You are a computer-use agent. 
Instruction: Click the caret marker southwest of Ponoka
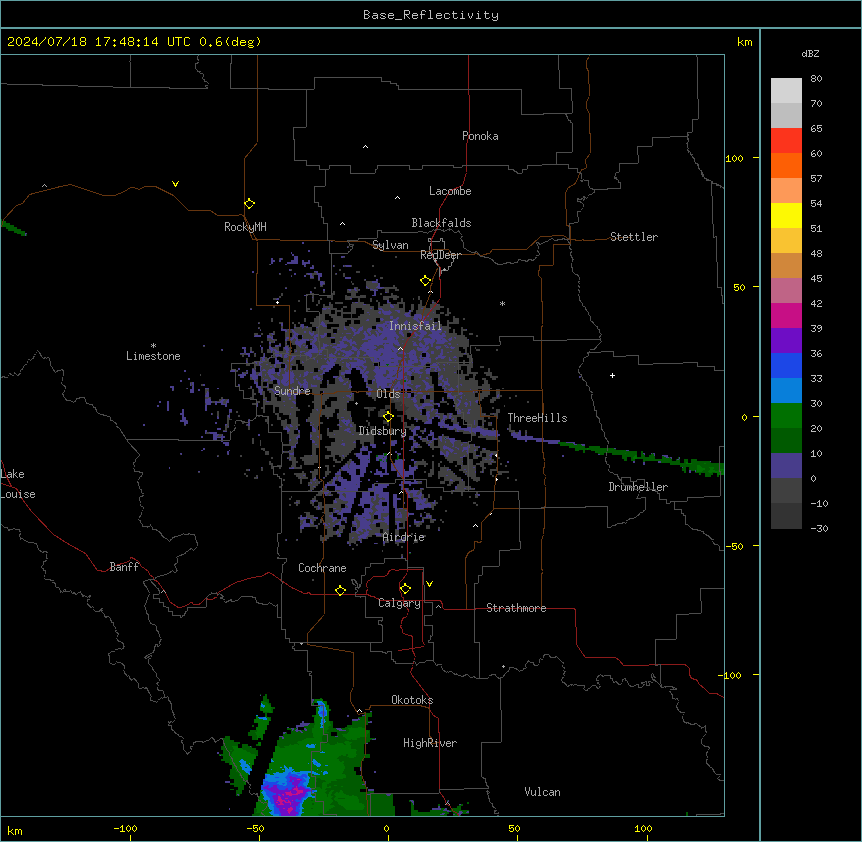(x=365, y=147)
